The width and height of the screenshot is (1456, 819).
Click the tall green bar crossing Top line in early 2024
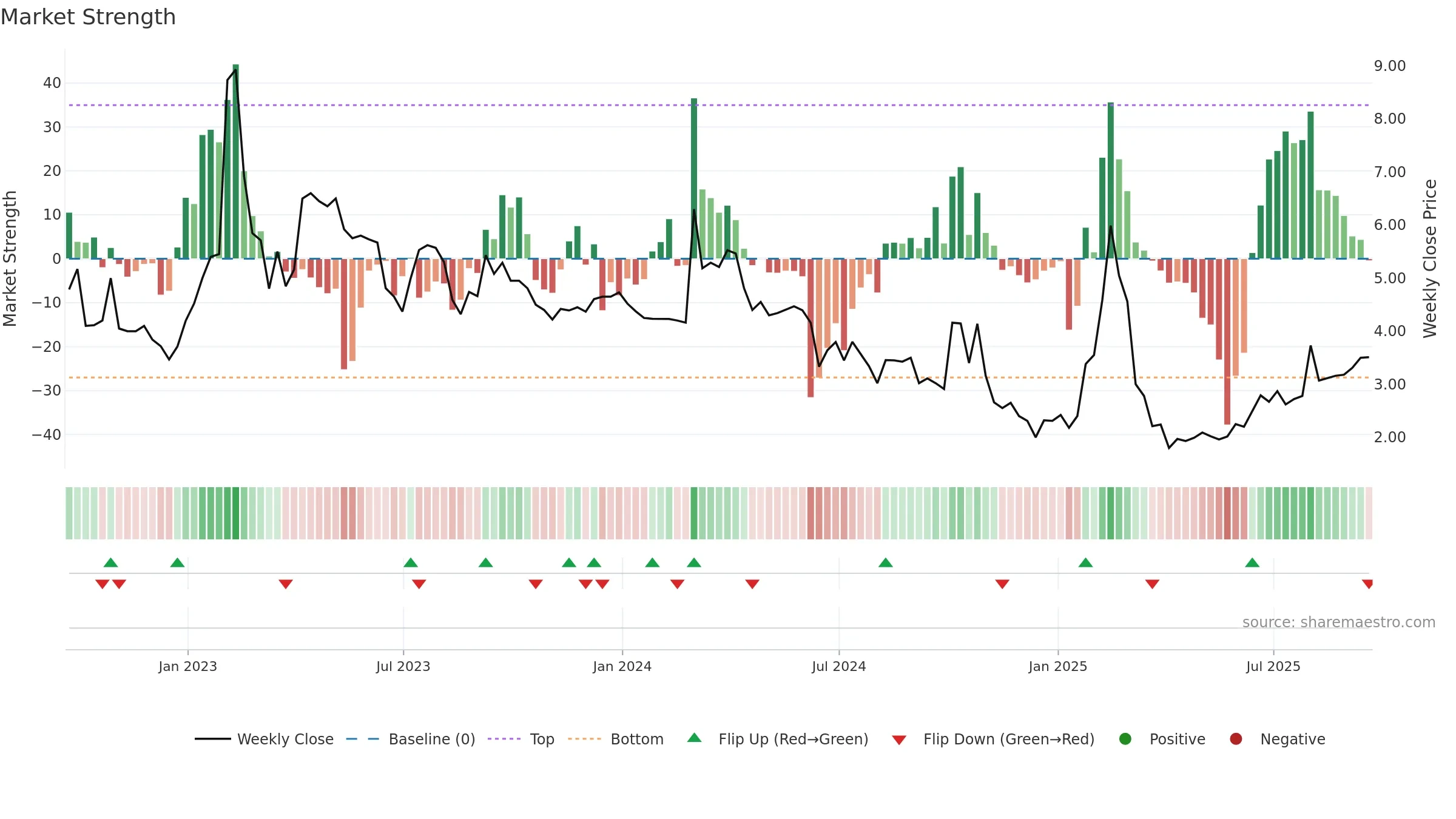pos(694,178)
